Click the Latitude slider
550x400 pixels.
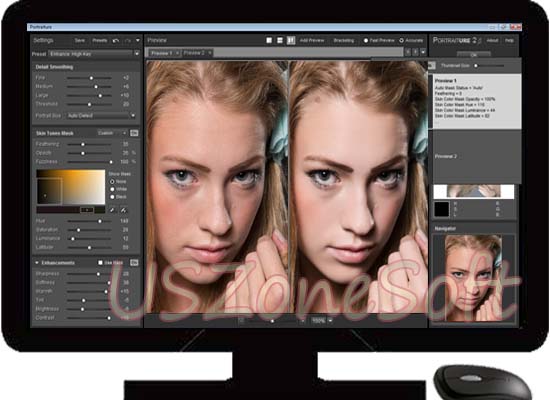pos(89,247)
